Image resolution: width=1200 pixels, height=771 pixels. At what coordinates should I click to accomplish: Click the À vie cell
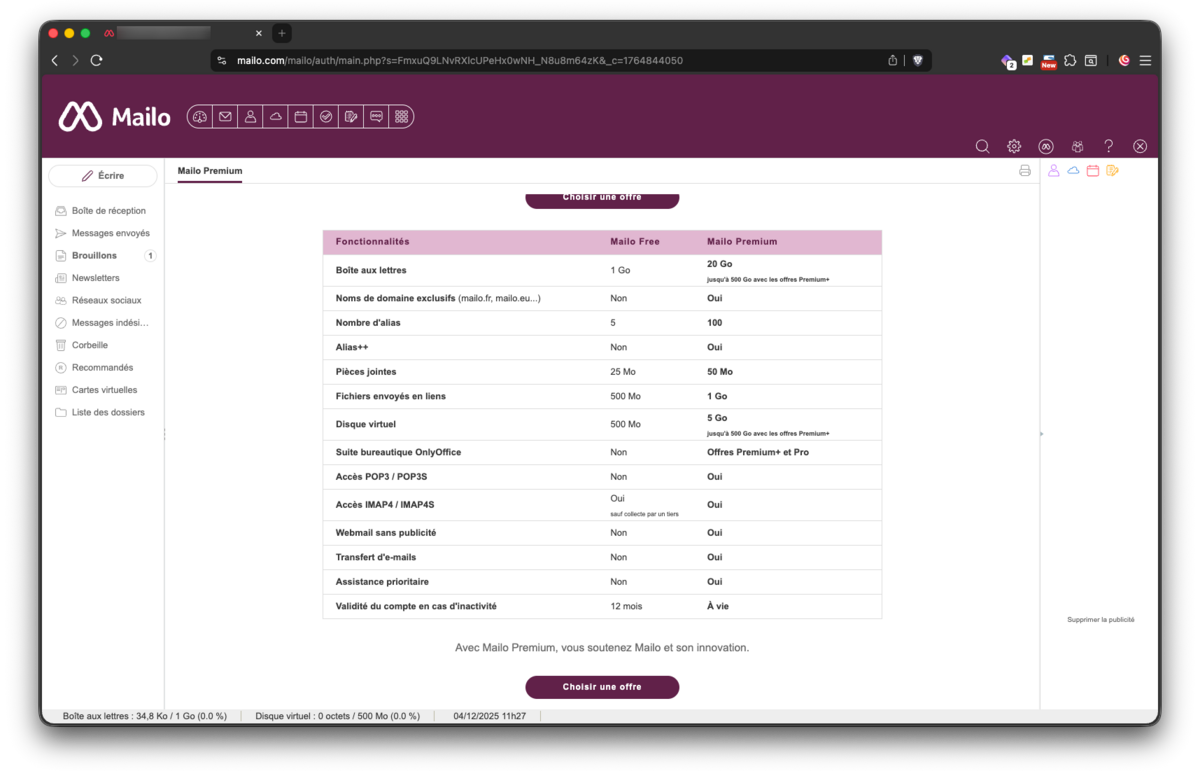(x=718, y=607)
